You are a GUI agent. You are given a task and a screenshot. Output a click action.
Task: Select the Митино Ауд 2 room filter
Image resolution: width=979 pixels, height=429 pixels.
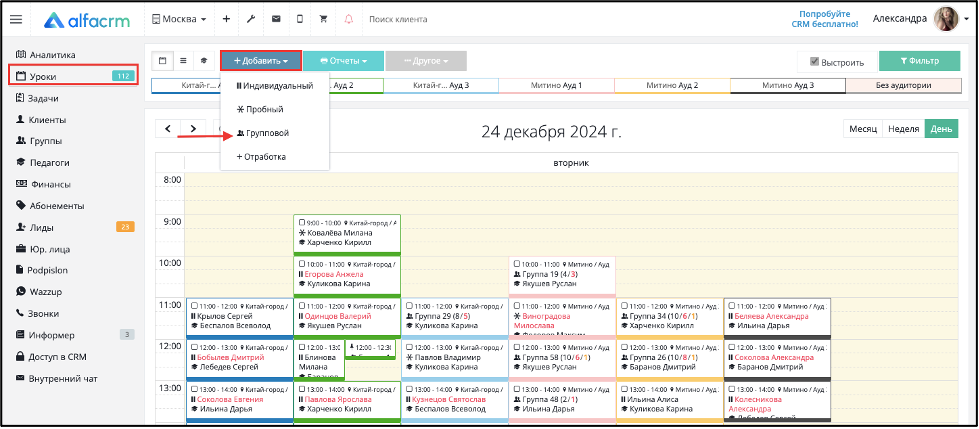[x=672, y=86]
